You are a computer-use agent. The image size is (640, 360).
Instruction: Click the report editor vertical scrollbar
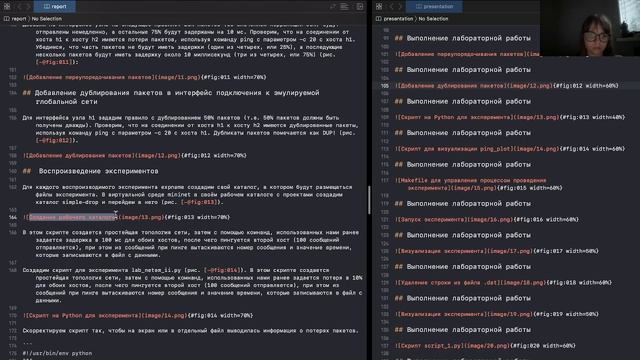pos(369,200)
